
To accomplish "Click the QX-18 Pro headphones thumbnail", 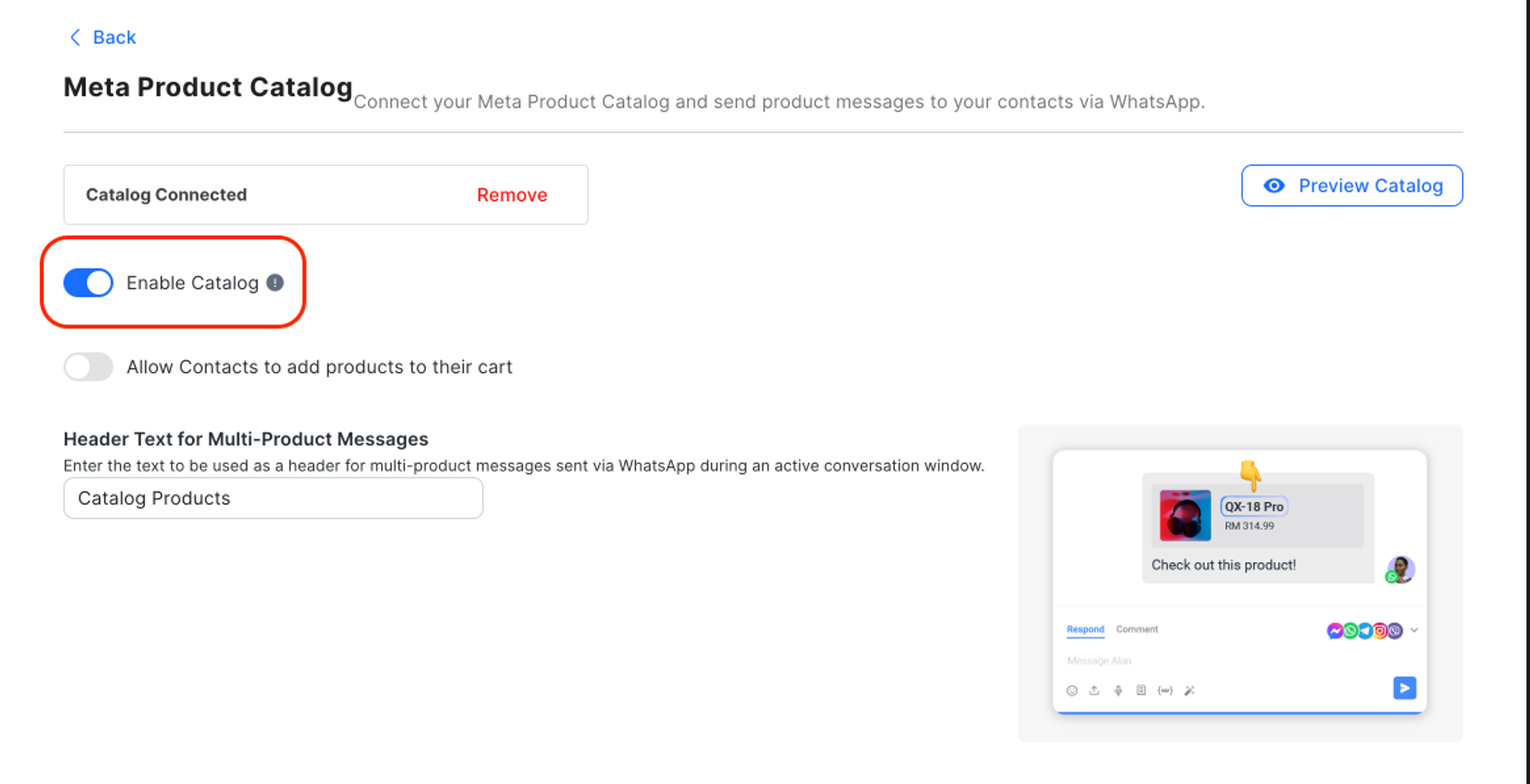I will [1185, 516].
